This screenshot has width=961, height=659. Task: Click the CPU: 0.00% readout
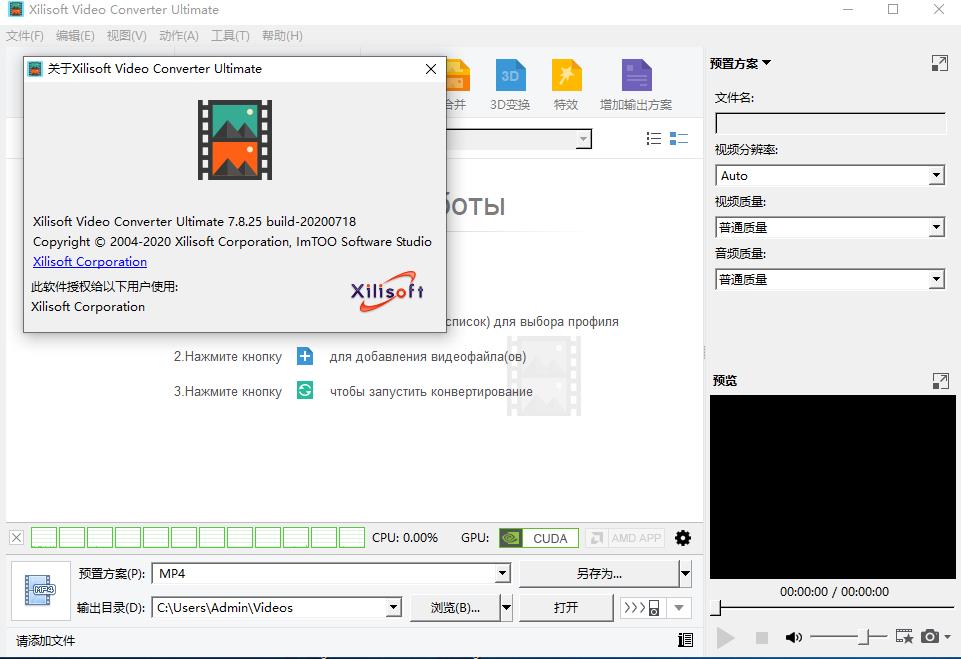point(405,538)
